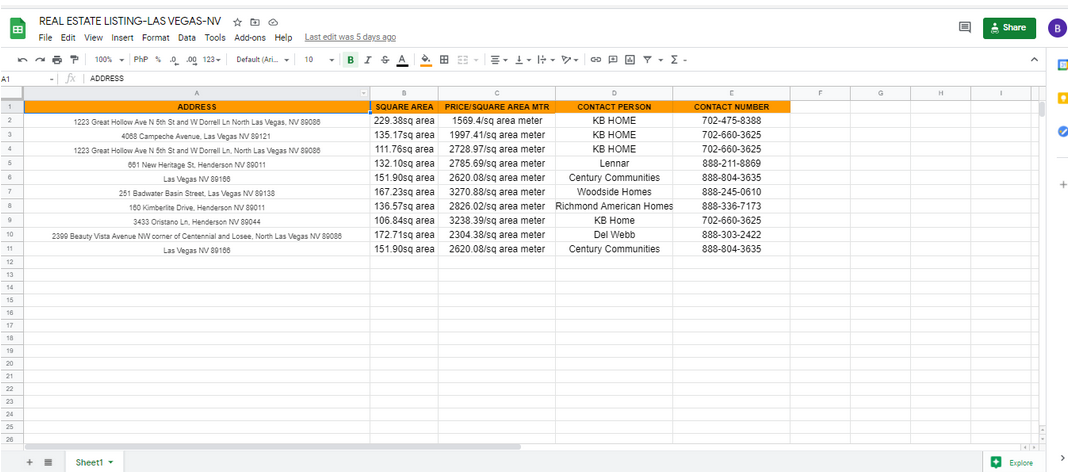This screenshot has height=472, width=1068.
Task: Print the spreadsheet
Action: (x=57, y=60)
